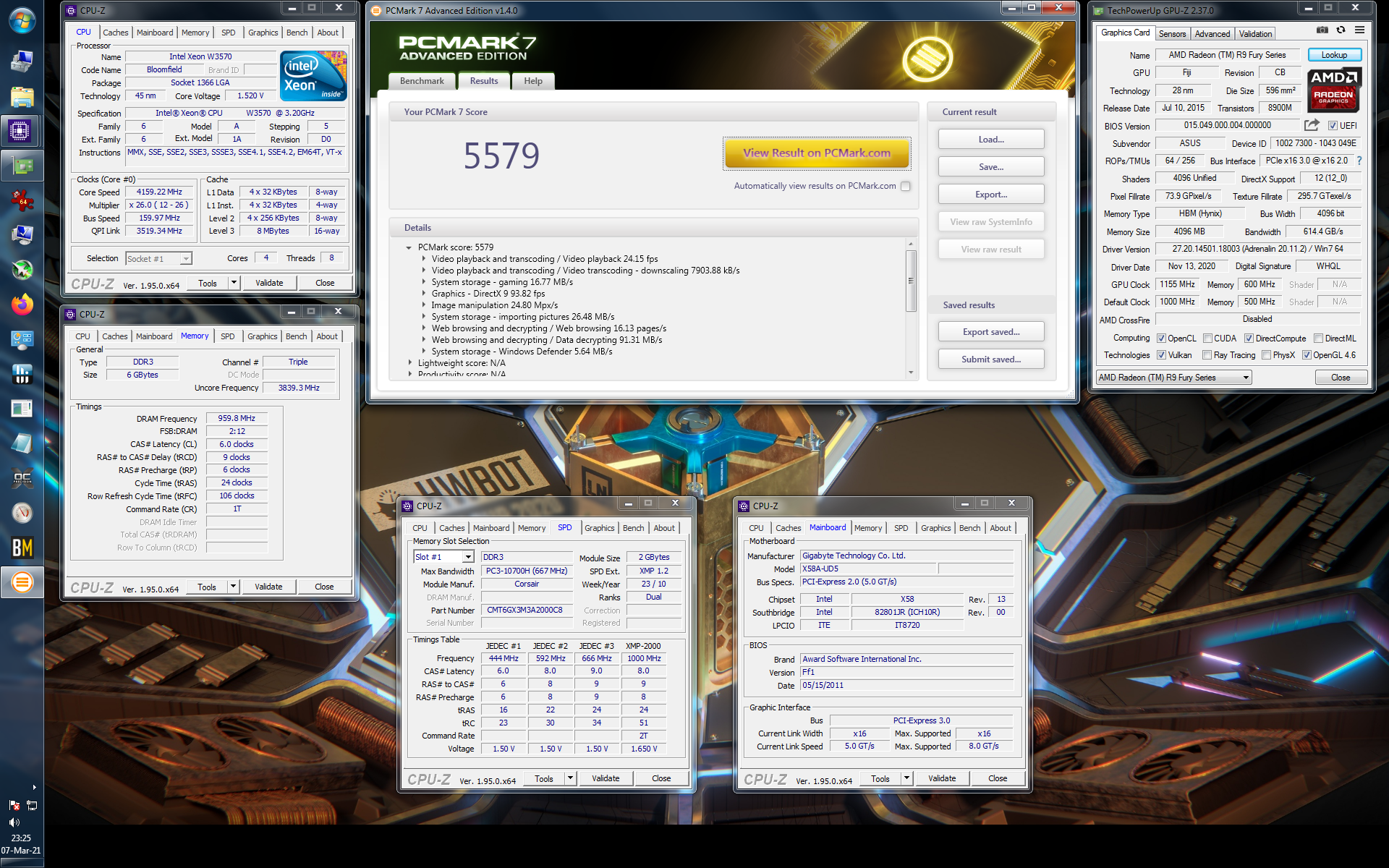1389x868 pixels.
Task: Open Tools dropdown arrow in SPD tab window
Action: tap(570, 778)
